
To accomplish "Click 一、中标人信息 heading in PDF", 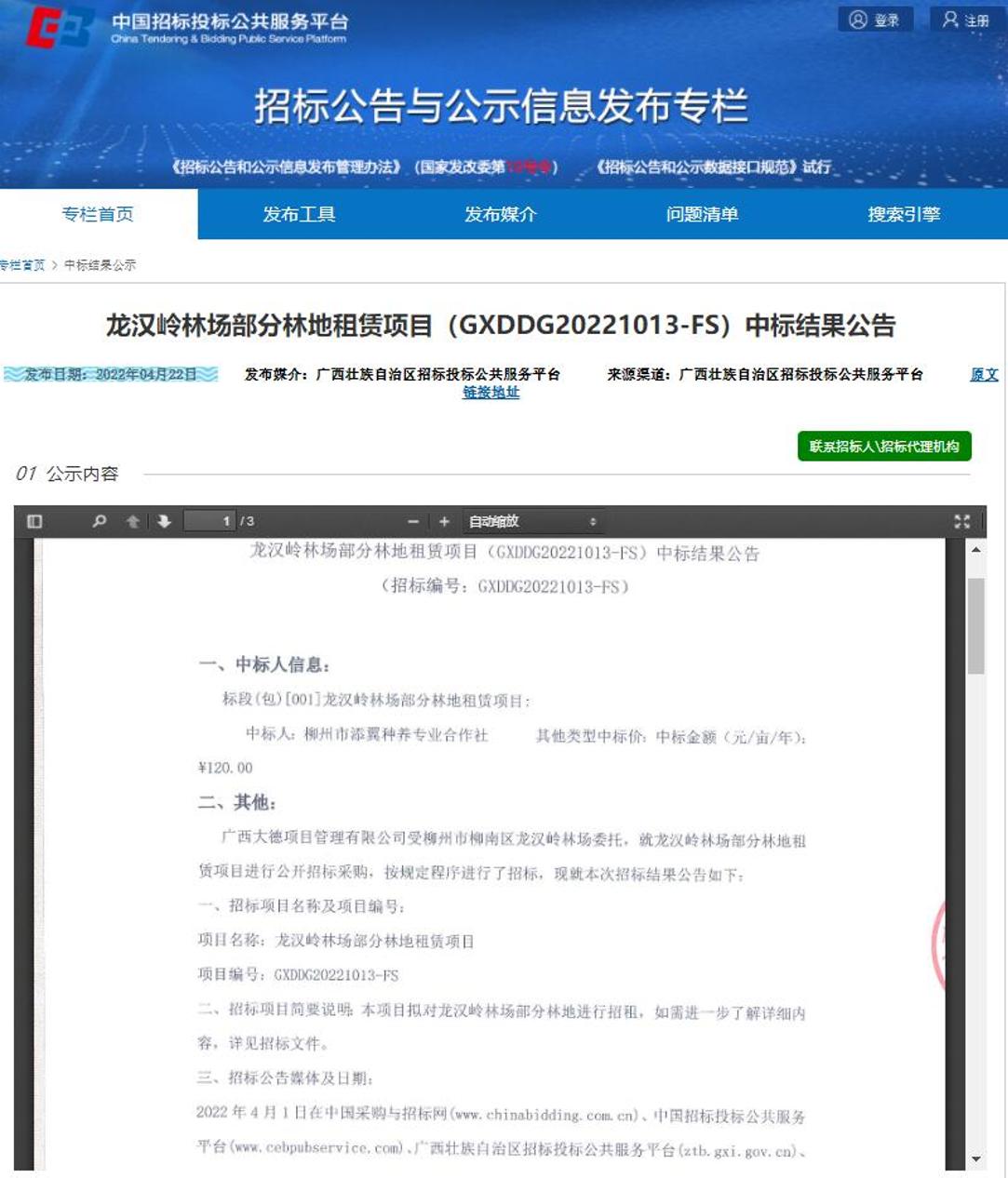I will [264, 664].
